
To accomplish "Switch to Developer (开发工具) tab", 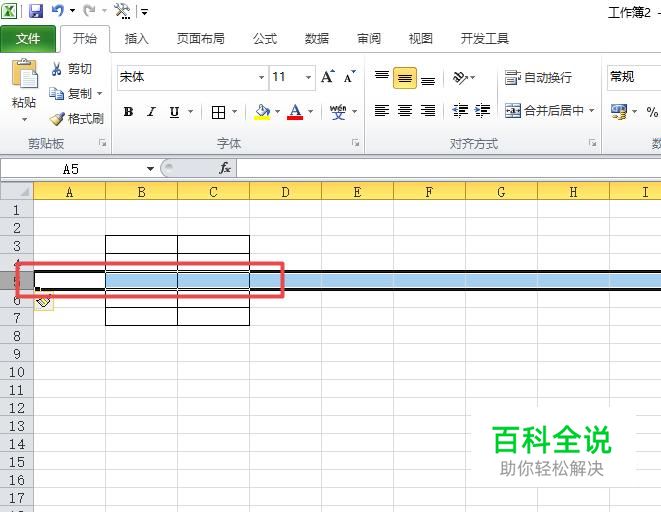I will (x=485, y=39).
